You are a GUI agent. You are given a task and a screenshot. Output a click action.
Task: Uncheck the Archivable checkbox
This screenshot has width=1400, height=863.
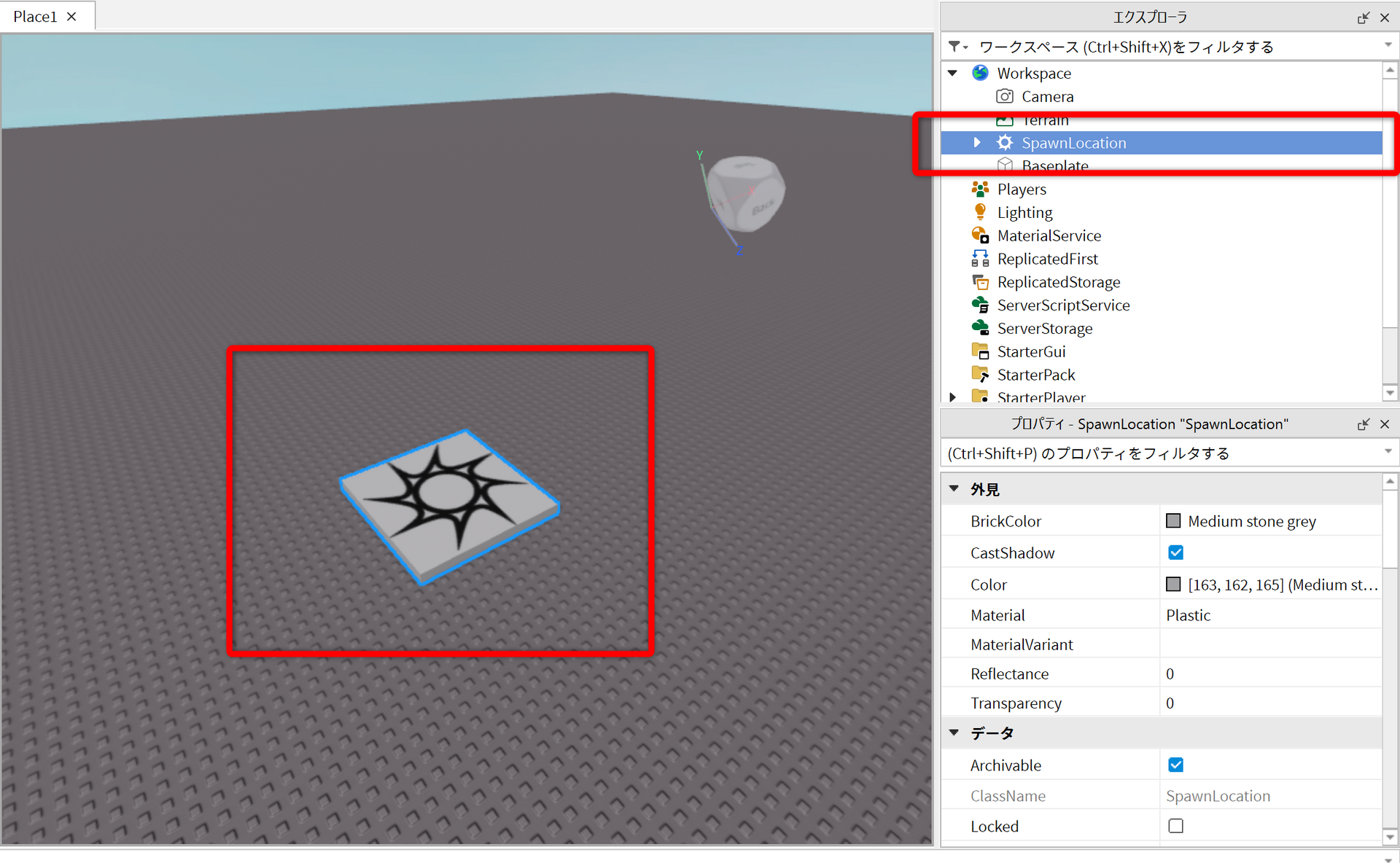(1175, 765)
